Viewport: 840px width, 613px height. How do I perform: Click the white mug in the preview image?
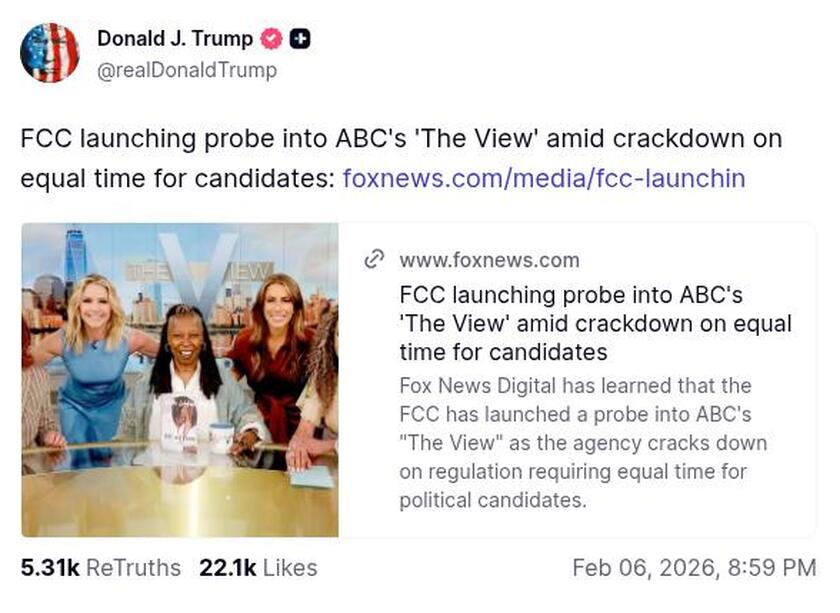pyautogui.click(x=221, y=435)
